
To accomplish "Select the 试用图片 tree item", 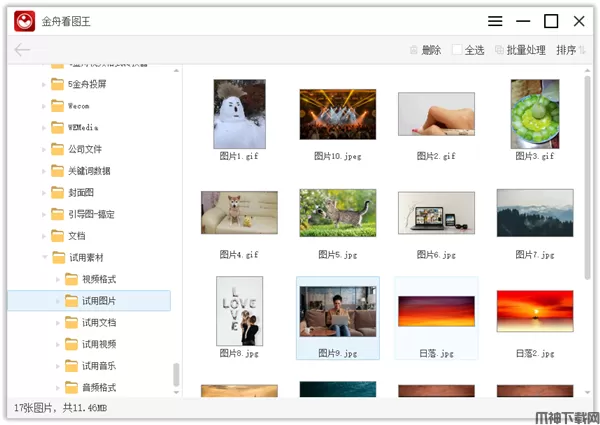I will (x=98, y=301).
